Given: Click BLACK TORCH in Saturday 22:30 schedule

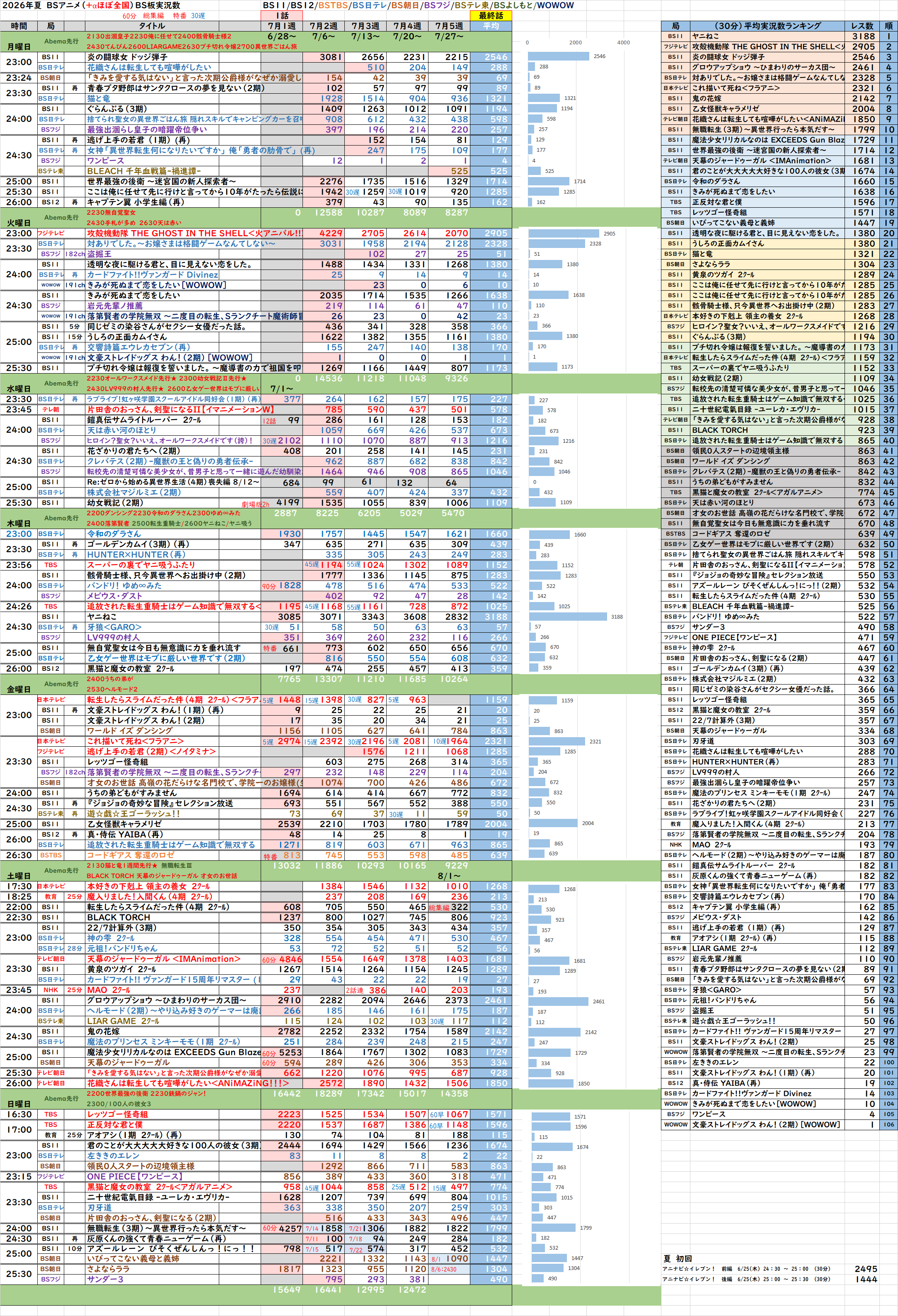Looking at the screenshot, I should 118,918.
